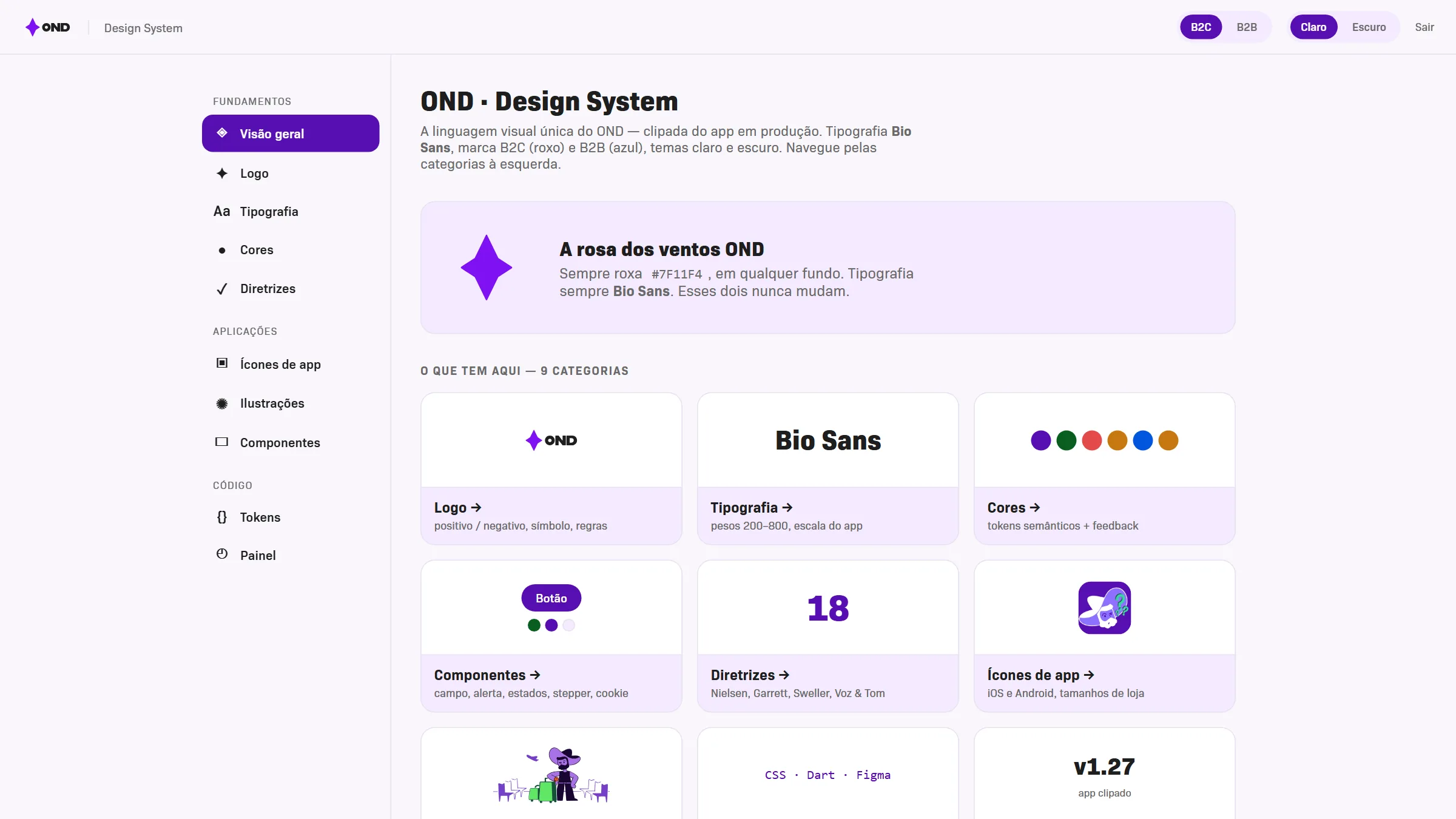Viewport: 1456px width, 819px height.
Task: Click the traveler illustration thumbnail
Action: (x=551, y=775)
